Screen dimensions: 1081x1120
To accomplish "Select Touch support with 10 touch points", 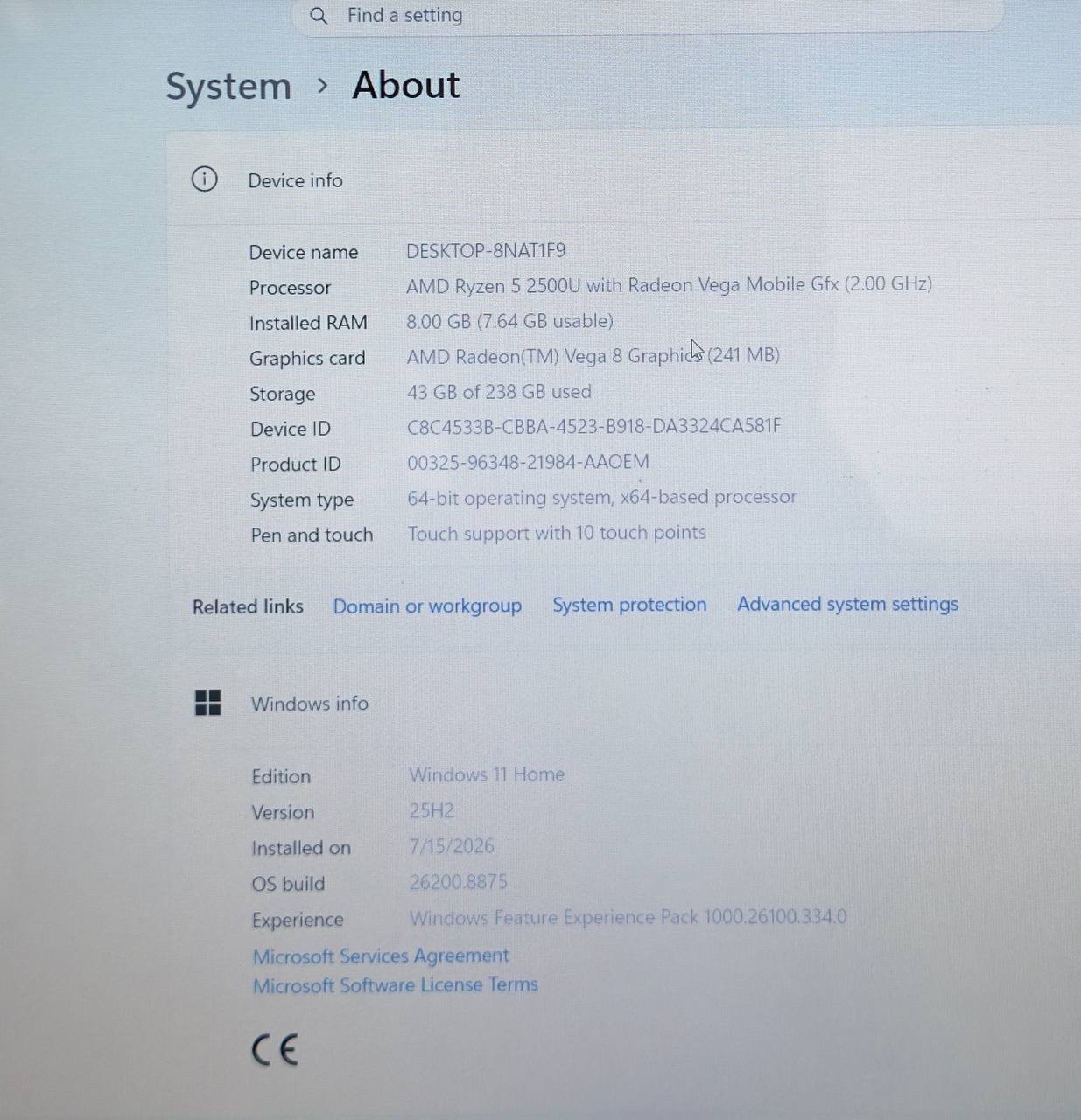I will [557, 534].
